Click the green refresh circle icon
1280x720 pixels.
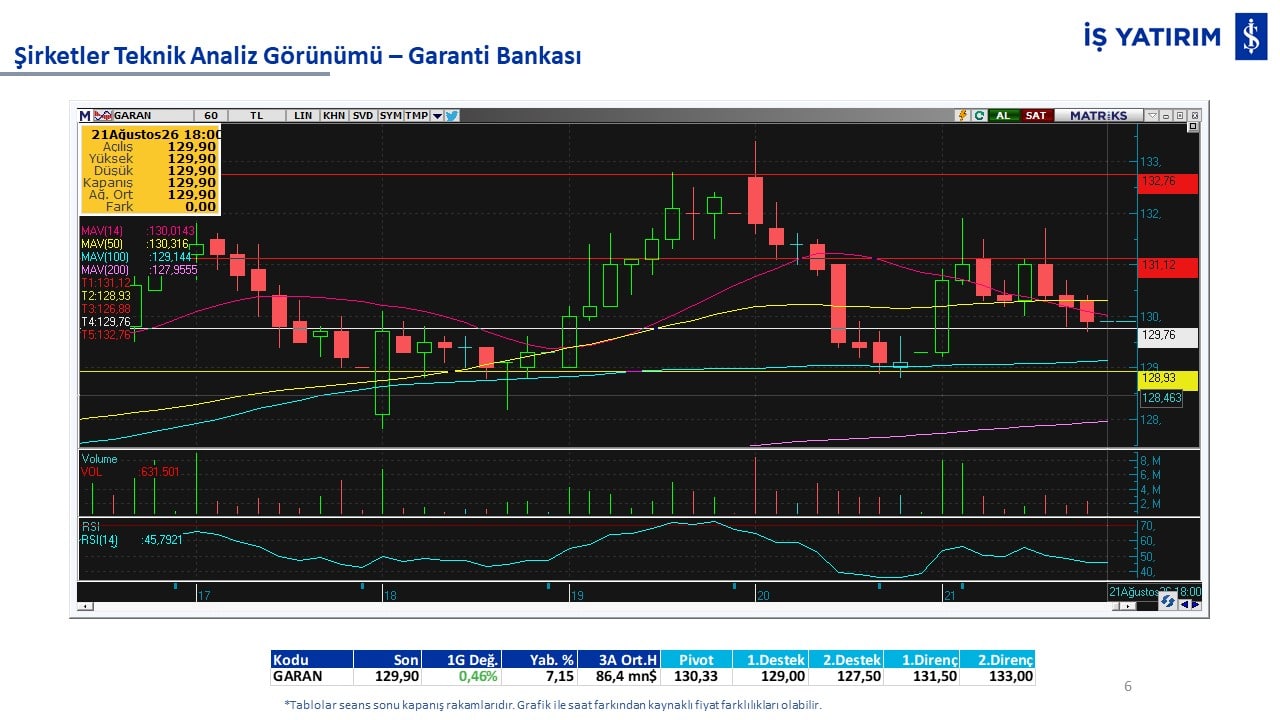tap(979, 115)
